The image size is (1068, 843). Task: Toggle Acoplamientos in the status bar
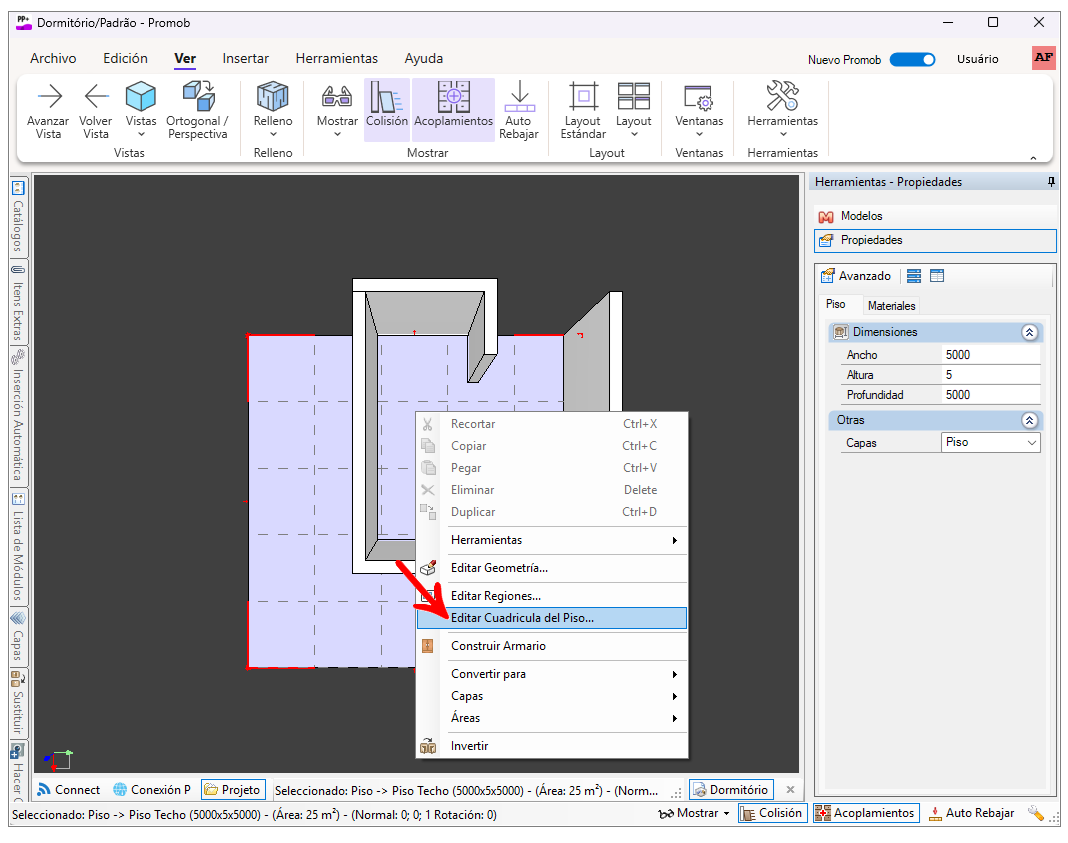(x=865, y=813)
